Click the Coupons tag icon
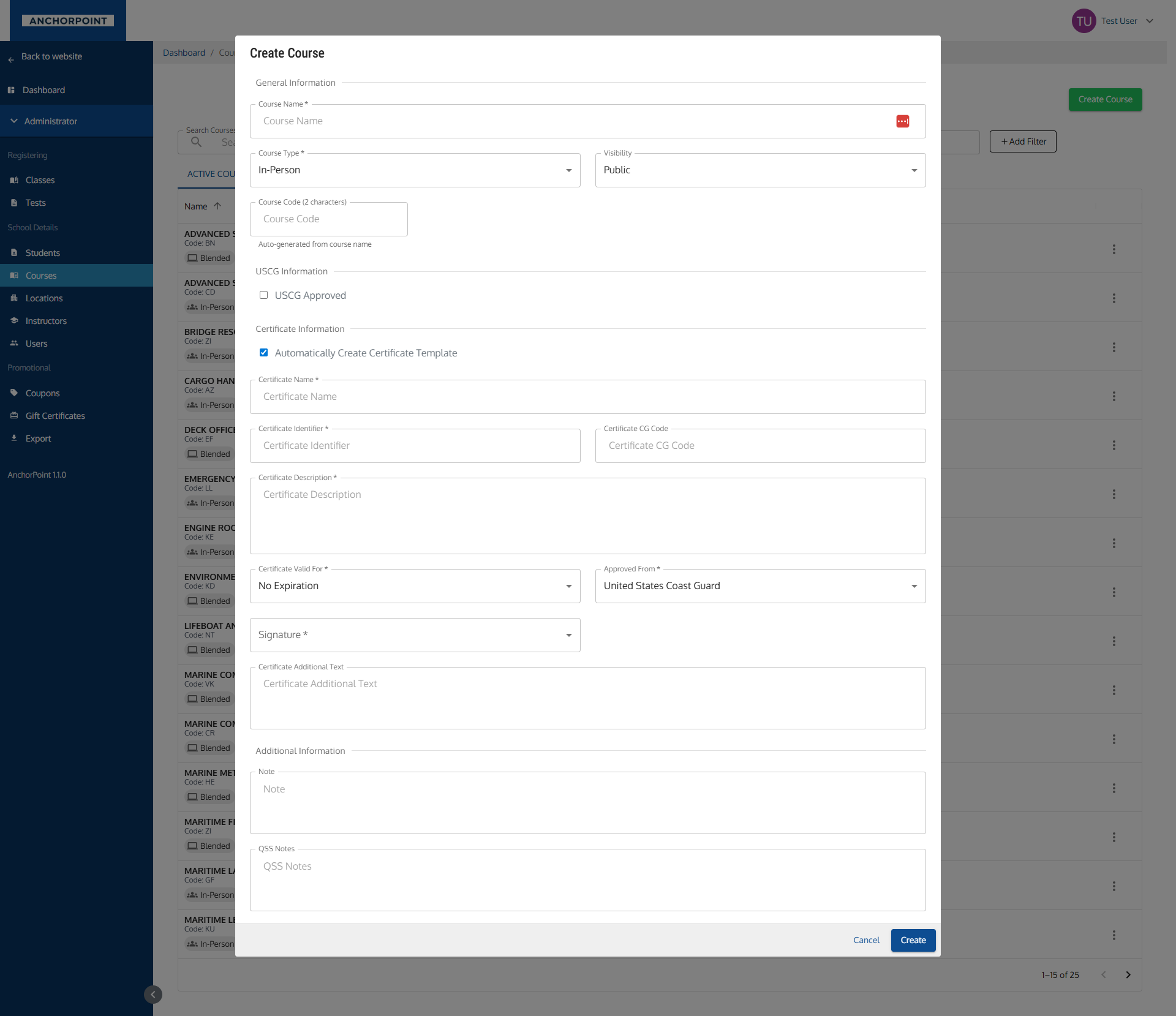 14,393
